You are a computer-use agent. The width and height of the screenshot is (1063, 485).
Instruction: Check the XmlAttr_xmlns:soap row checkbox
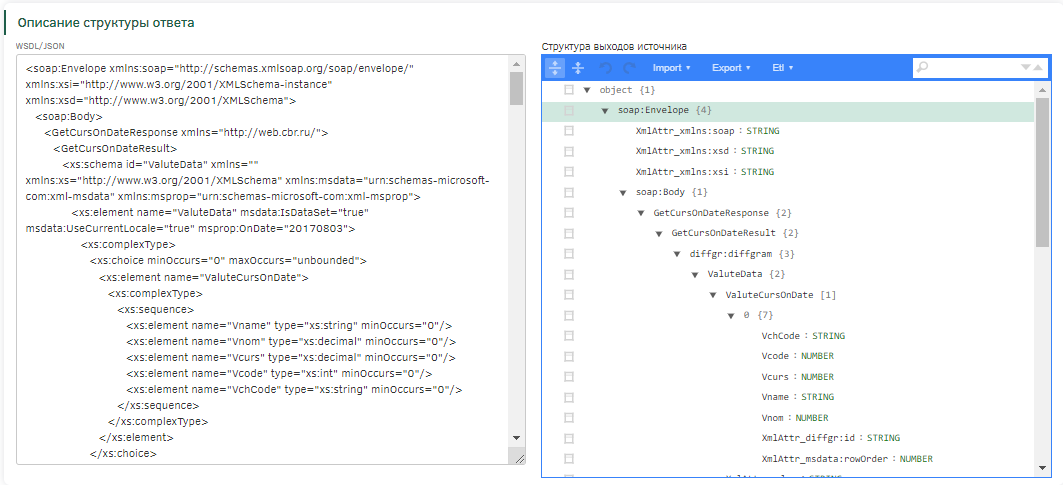569,131
